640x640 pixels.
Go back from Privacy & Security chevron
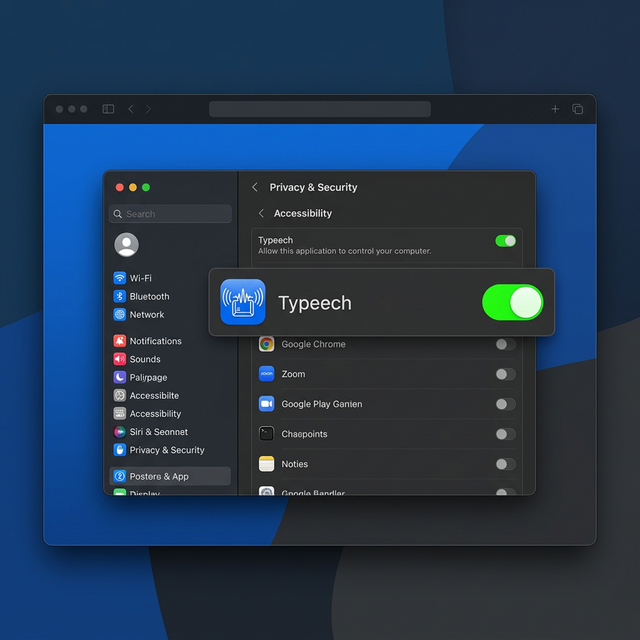click(x=255, y=187)
